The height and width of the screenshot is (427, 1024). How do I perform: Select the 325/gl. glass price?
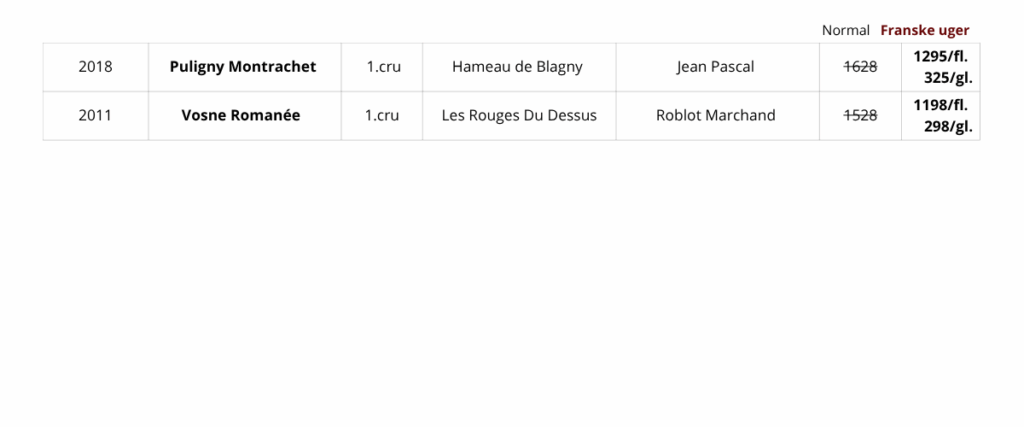point(948,78)
